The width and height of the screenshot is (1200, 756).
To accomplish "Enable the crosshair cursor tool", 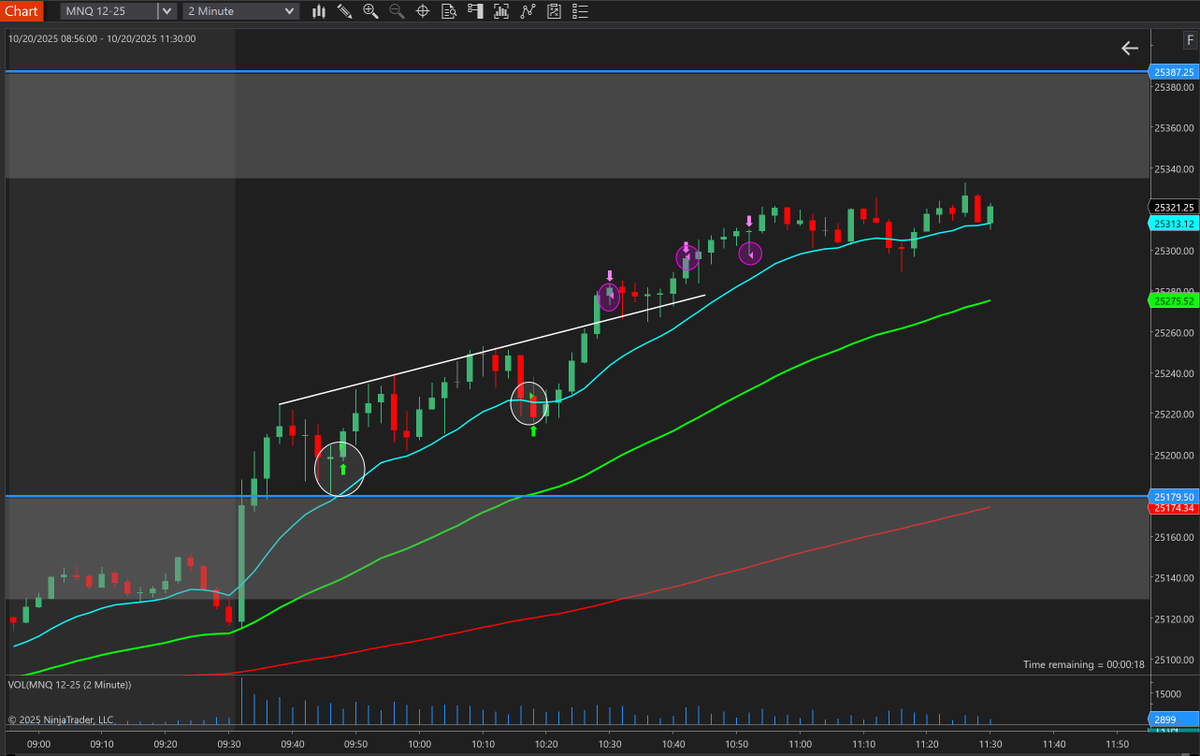I will (422, 11).
